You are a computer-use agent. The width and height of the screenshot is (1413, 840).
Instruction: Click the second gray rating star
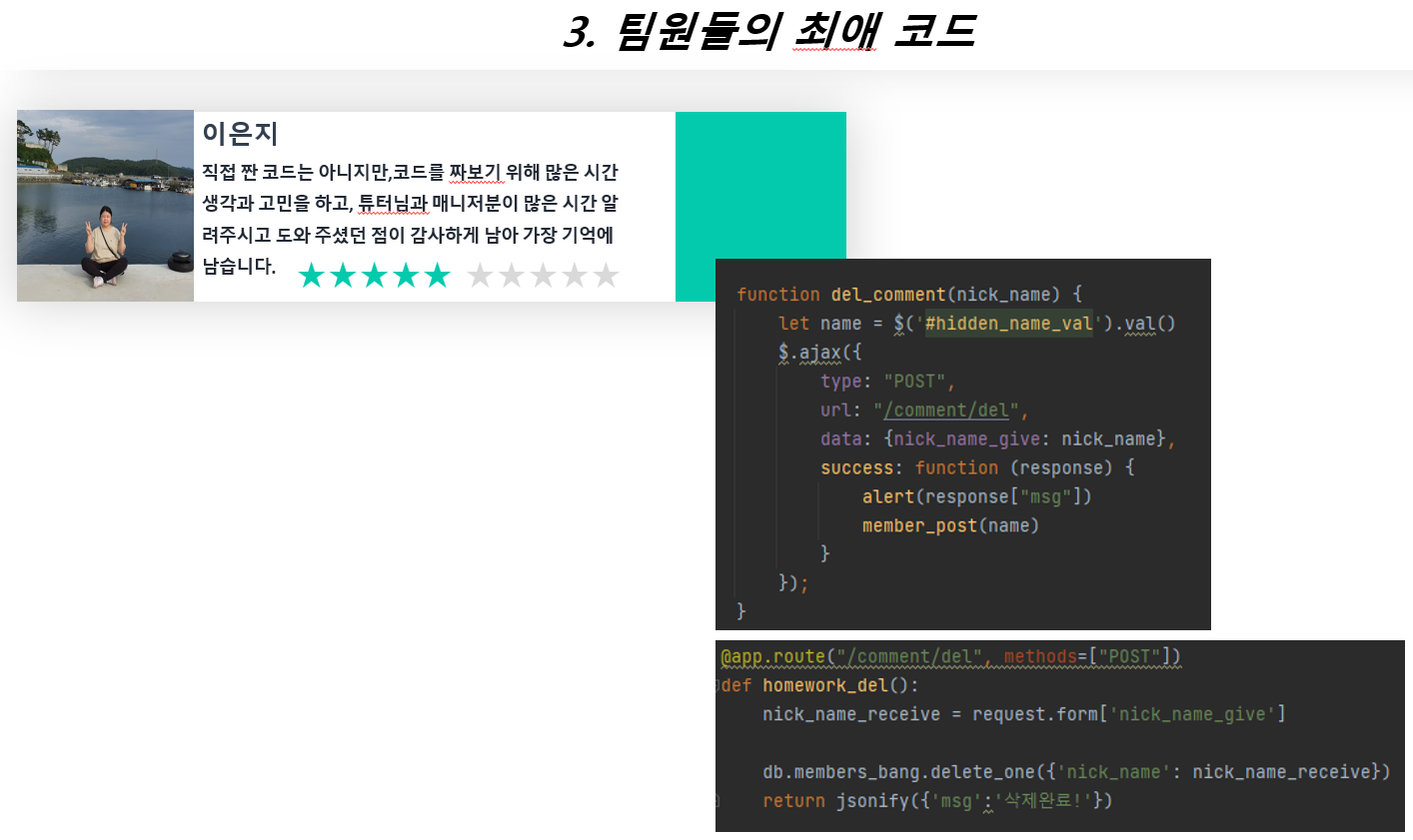click(x=512, y=276)
